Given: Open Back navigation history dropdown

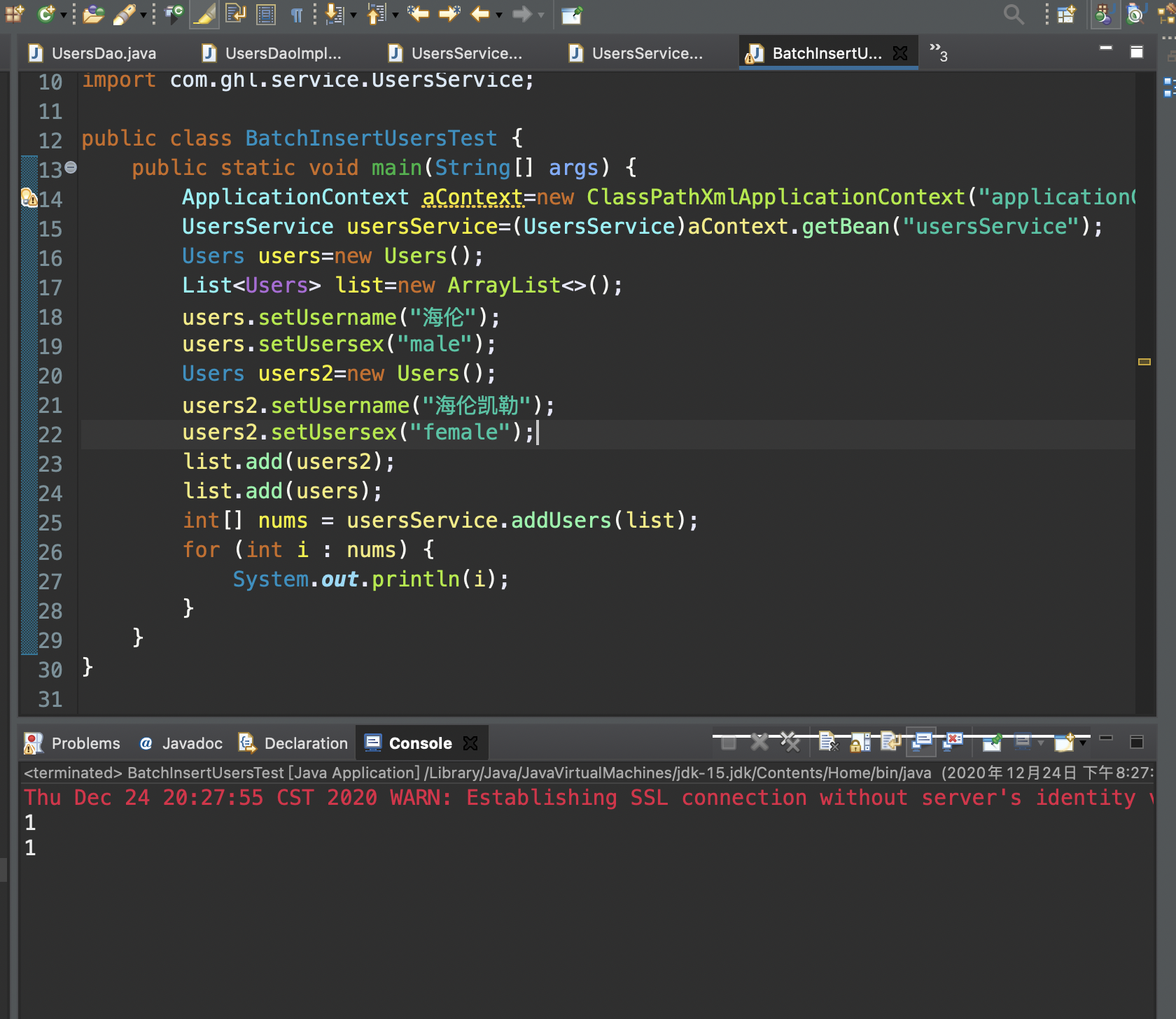Looking at the screenshot, I should (x=499, y=15).
